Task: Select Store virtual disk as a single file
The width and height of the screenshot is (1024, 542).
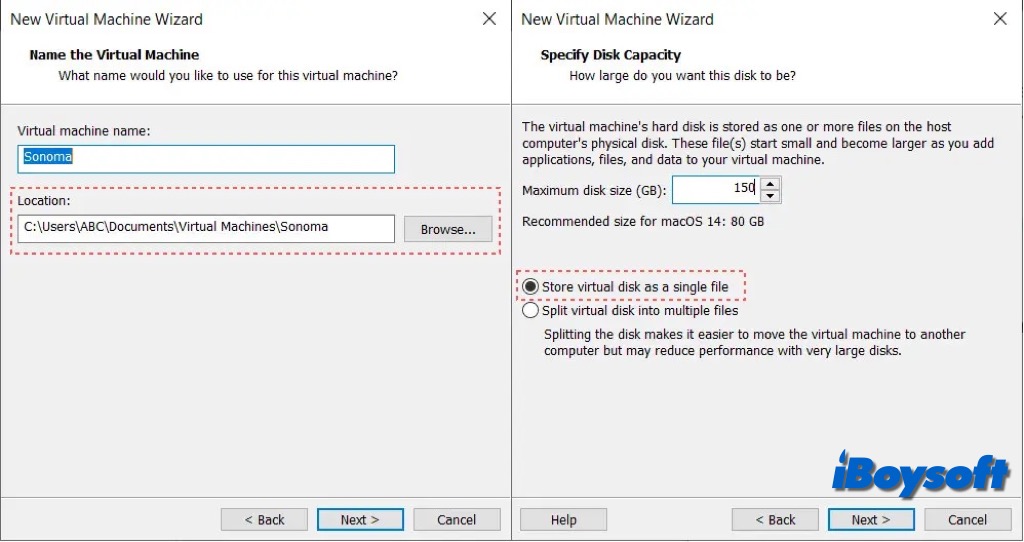Action: 531,287
